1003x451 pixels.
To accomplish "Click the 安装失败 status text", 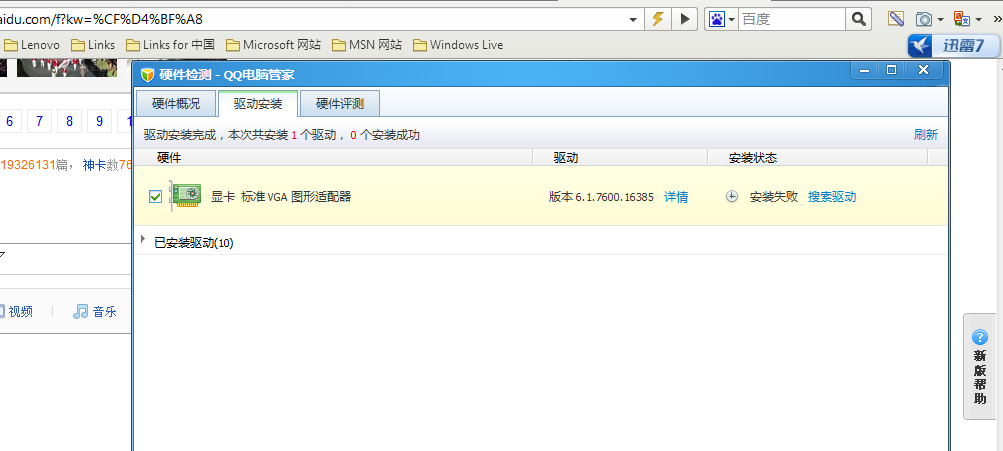I will [x=774, y=197].
